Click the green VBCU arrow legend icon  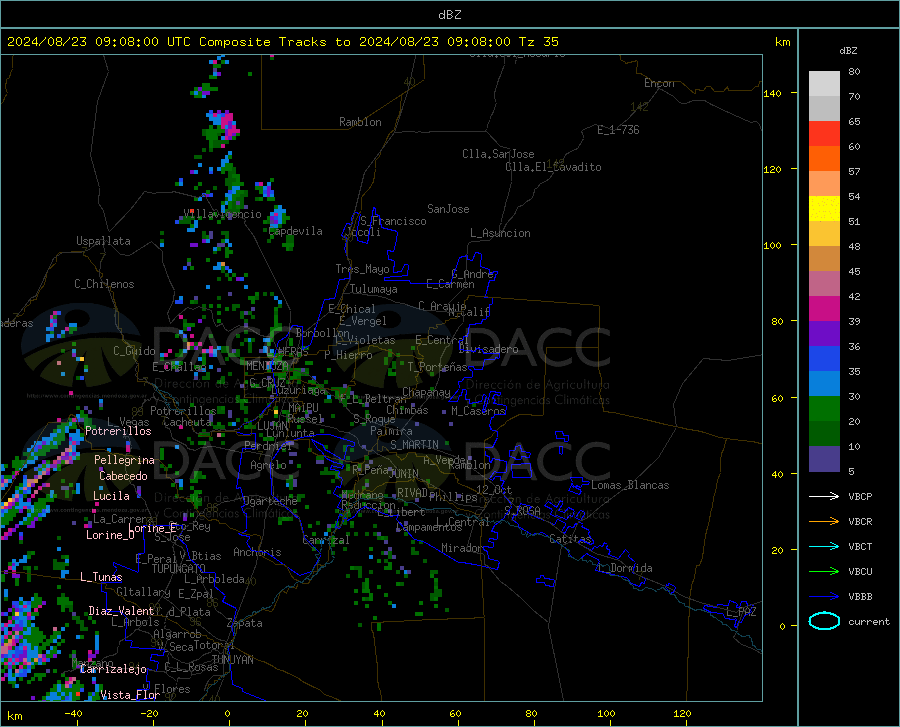(x=824, y=572)
